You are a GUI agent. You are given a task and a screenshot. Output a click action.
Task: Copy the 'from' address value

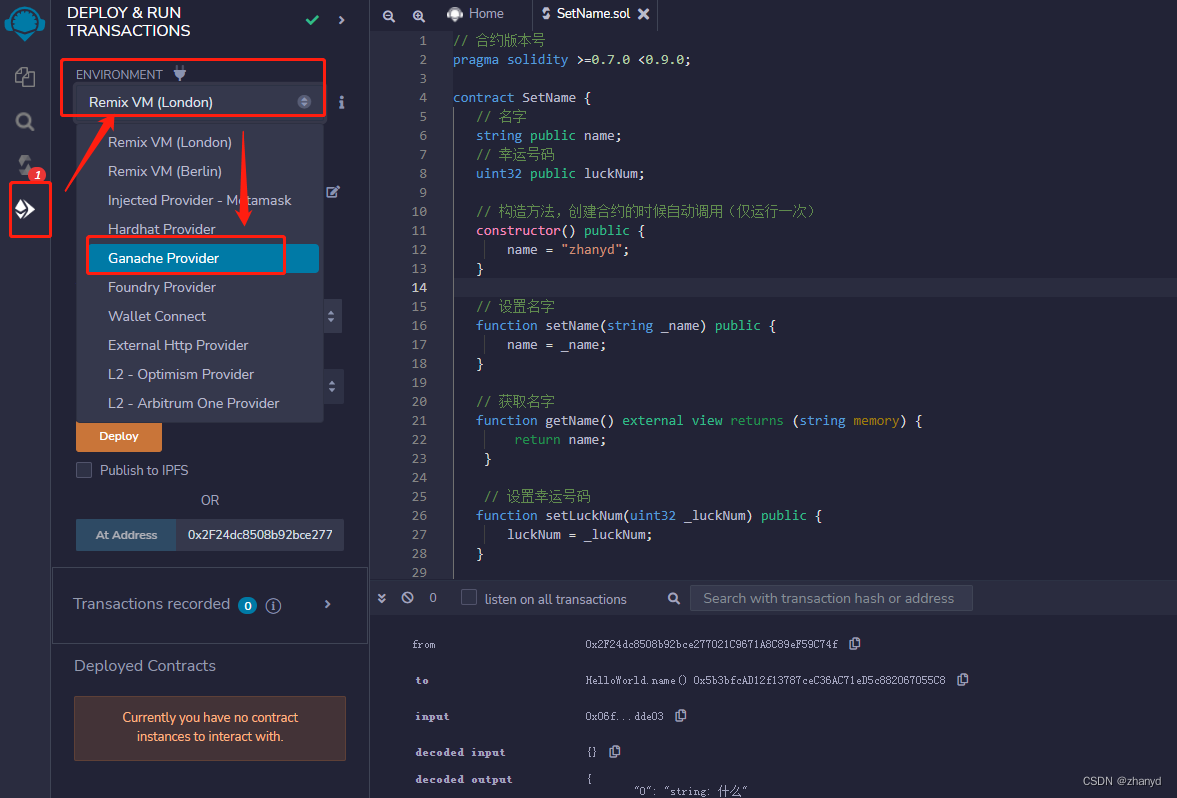(855, 643)
